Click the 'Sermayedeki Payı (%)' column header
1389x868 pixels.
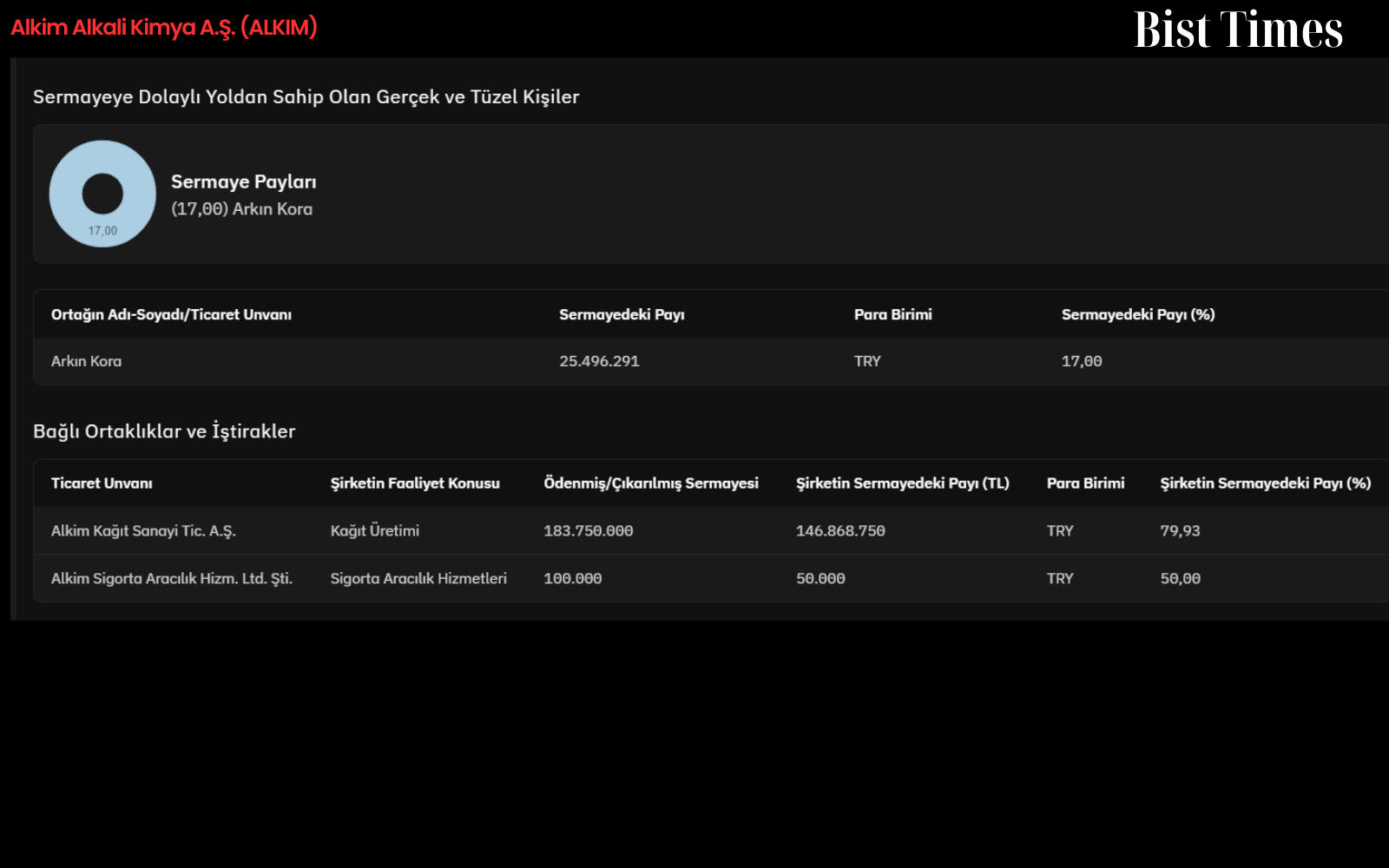[x=1138, y=315]
